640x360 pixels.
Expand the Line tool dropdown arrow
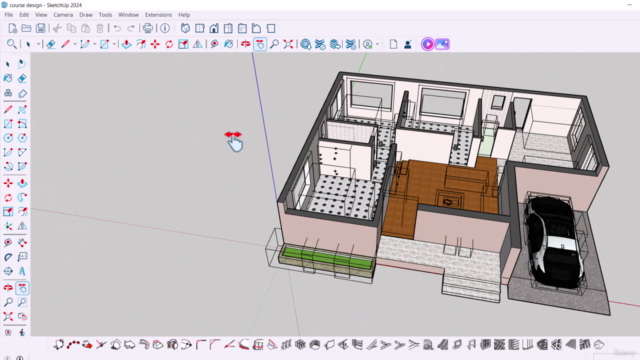point(75,44)
